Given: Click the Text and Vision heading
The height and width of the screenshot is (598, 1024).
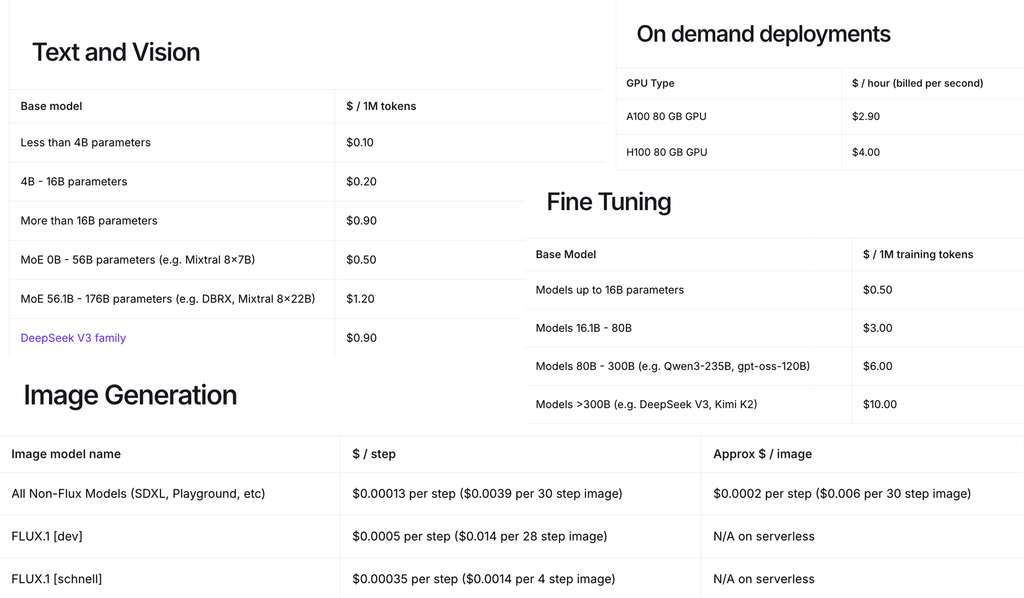Looking at the screenshot, I should pos(116,53).
